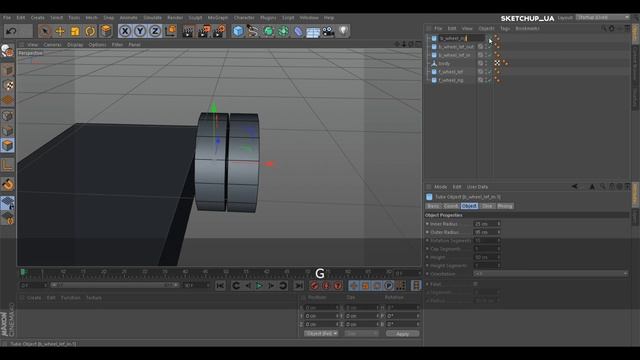This screenshot has width=640, height=360.
Task: Select the Live Selection arrow tool
Action: pos(44,31)
